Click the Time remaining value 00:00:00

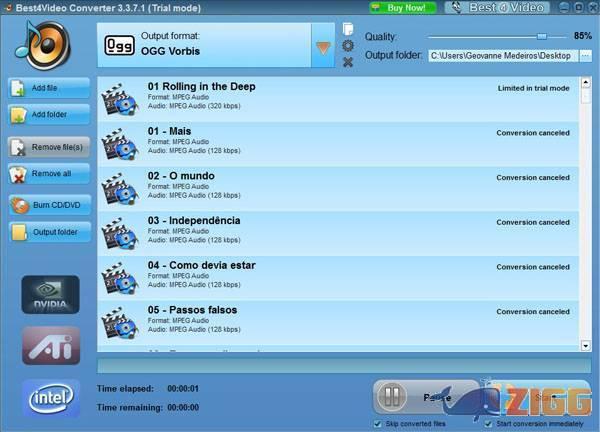point(183,408)
